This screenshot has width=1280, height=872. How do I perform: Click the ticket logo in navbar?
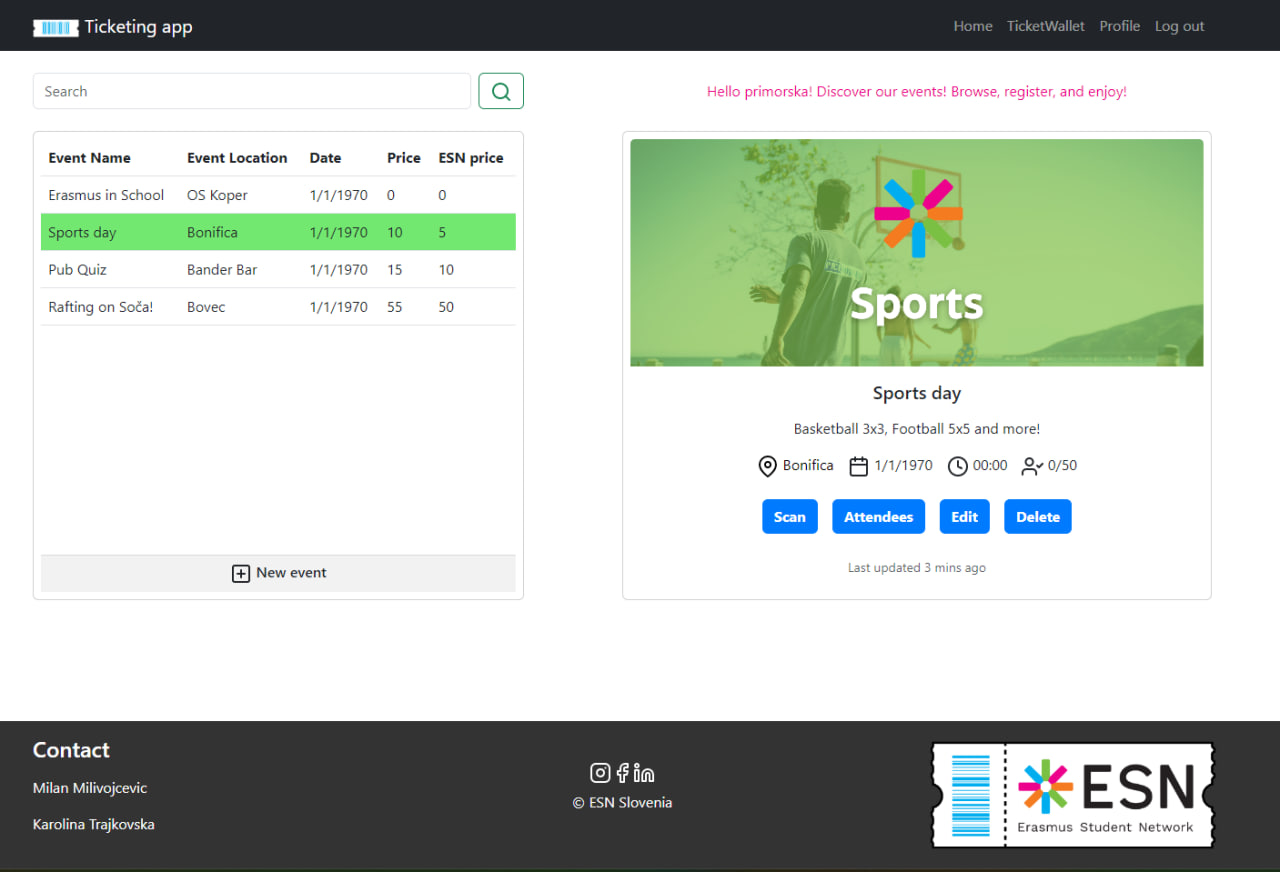tap(55, 27)
